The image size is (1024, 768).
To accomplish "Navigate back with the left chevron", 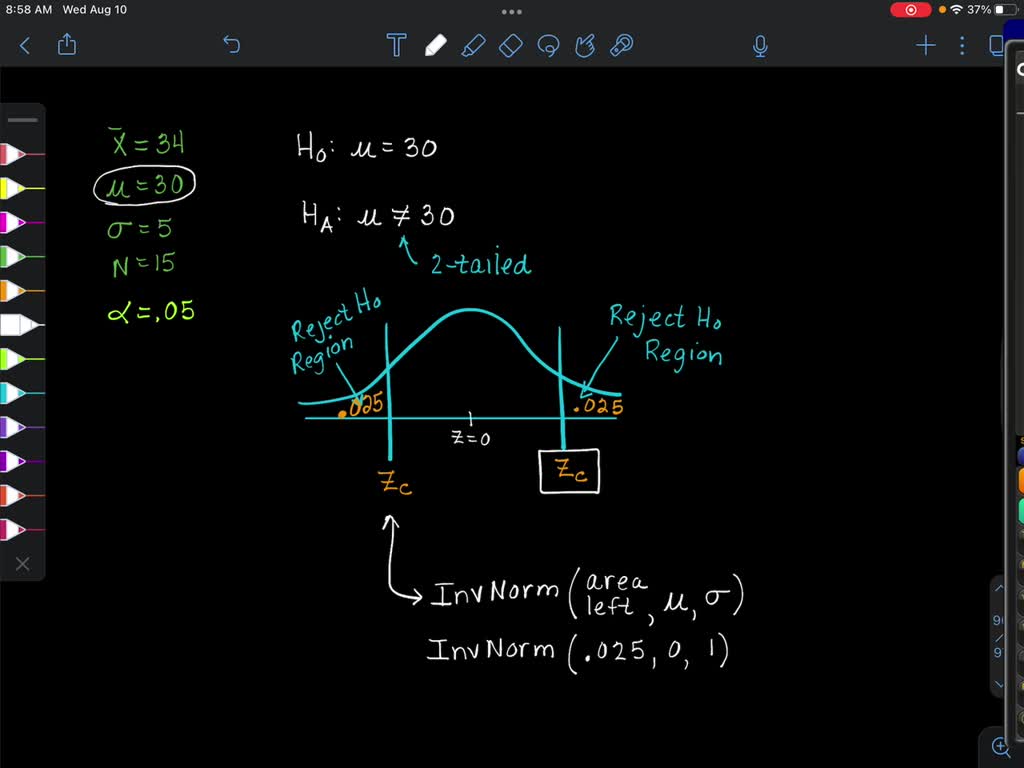I will pos(24,45).
